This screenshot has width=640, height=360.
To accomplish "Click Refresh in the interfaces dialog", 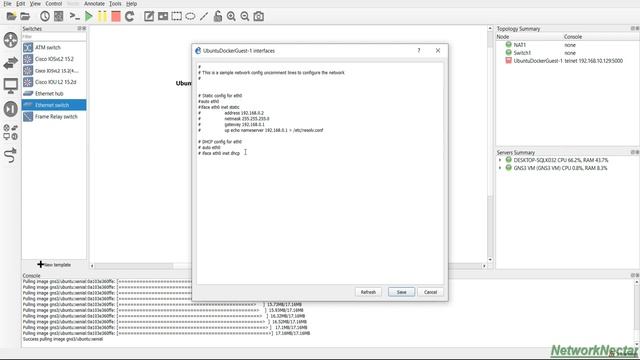I will pyautogui.click(x=368, y=292).
